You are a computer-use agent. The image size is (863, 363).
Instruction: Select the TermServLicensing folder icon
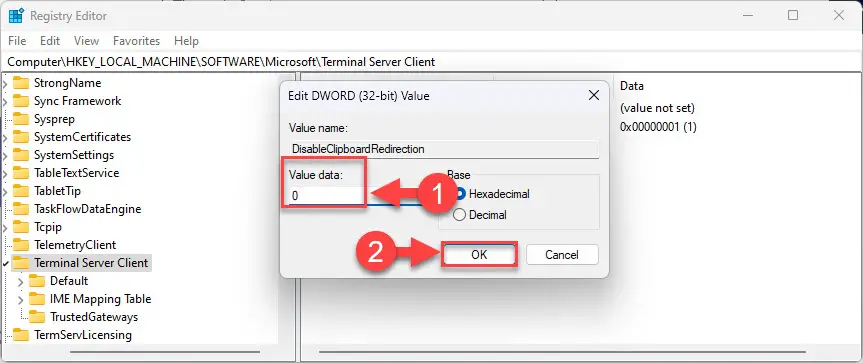pos(21,335)
